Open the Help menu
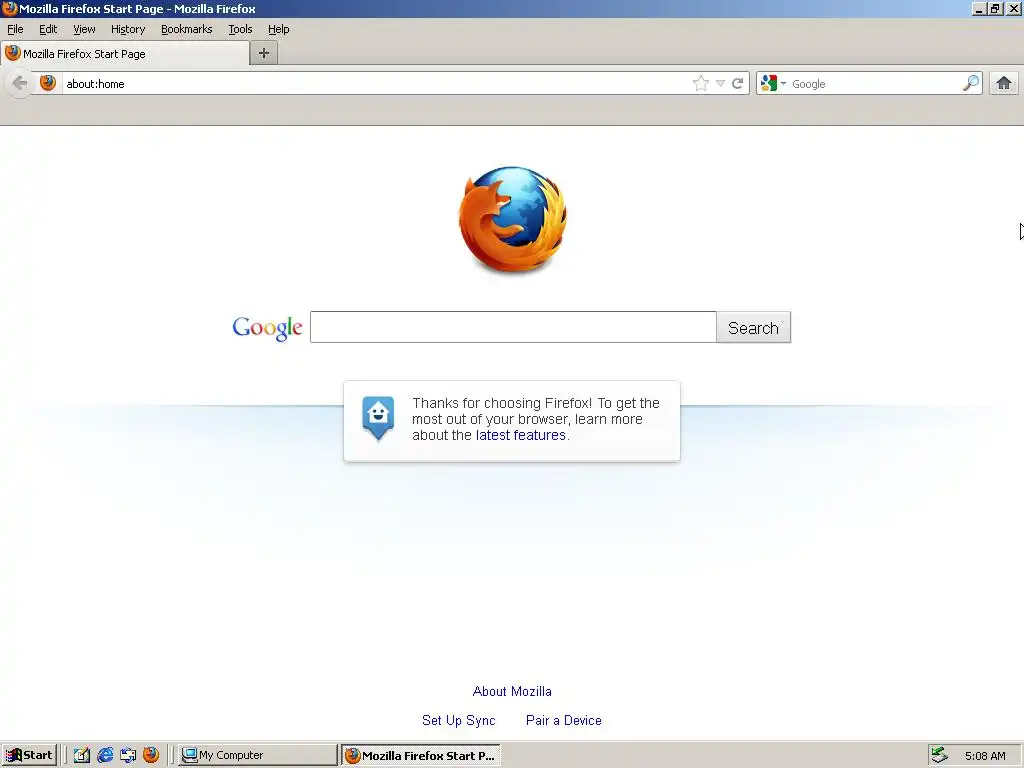Image resolution: width=1024 pixels, height=768 pixels. click(x=279, y=29)
